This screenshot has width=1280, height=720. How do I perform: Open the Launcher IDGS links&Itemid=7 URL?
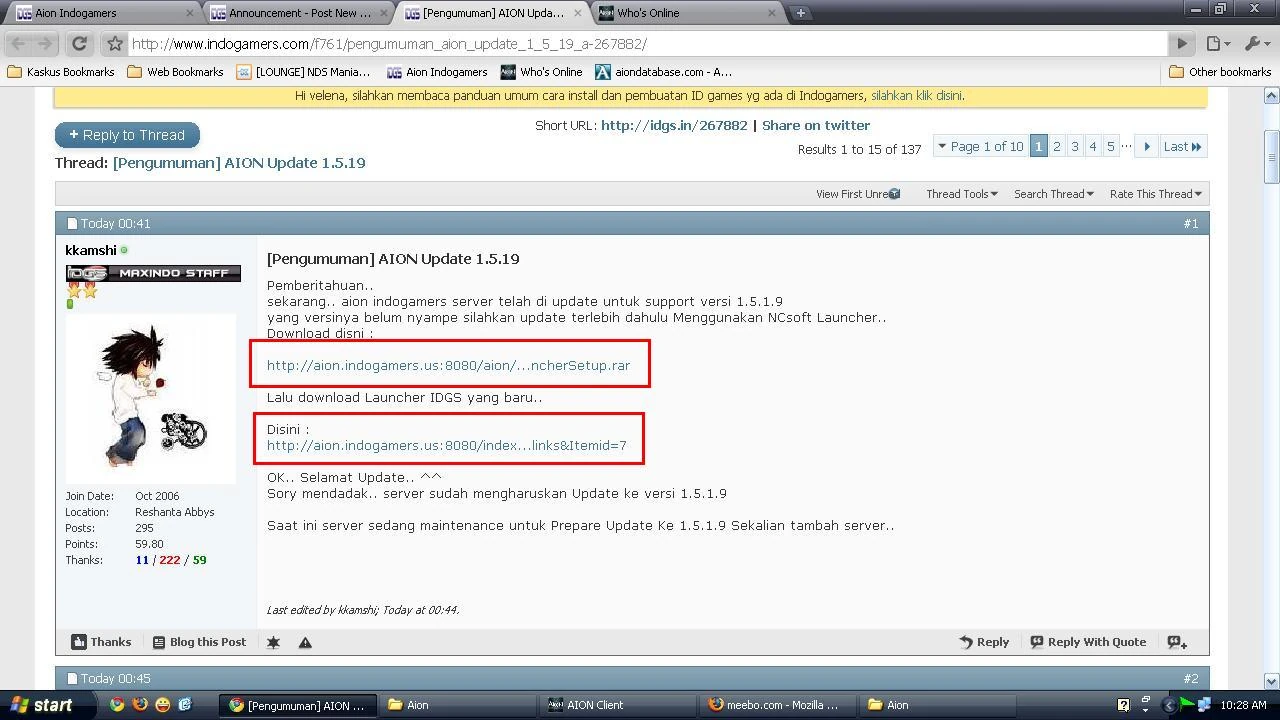pyautogui.click(x=446, y=446)
